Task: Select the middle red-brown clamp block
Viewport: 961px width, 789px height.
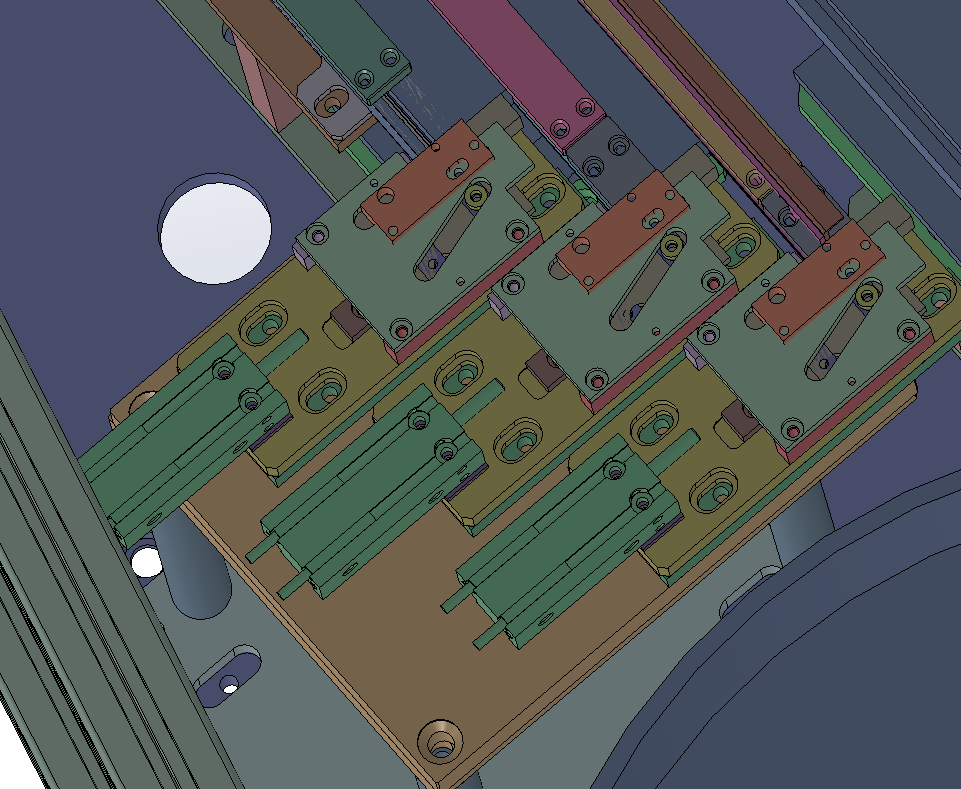Action: click(x=623, y=231)
